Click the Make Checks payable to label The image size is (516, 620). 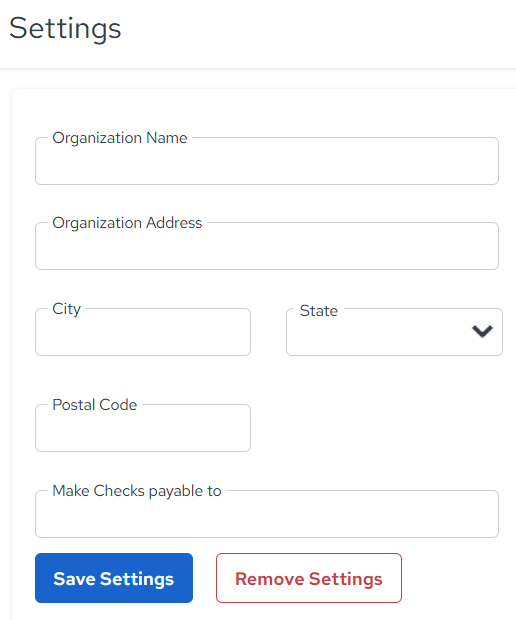click(137, 491)
